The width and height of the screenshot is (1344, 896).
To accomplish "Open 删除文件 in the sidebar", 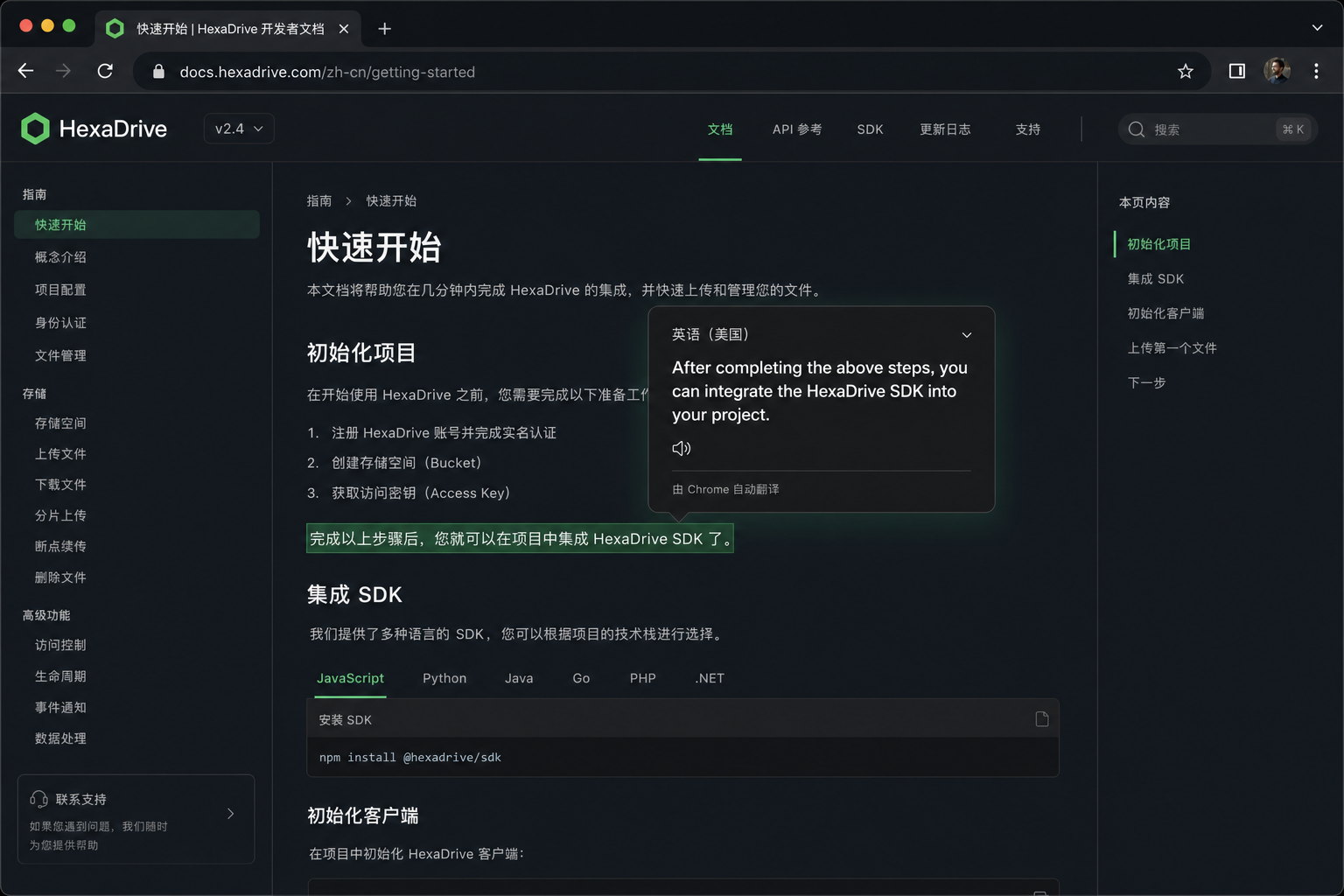I will (60, 577).
